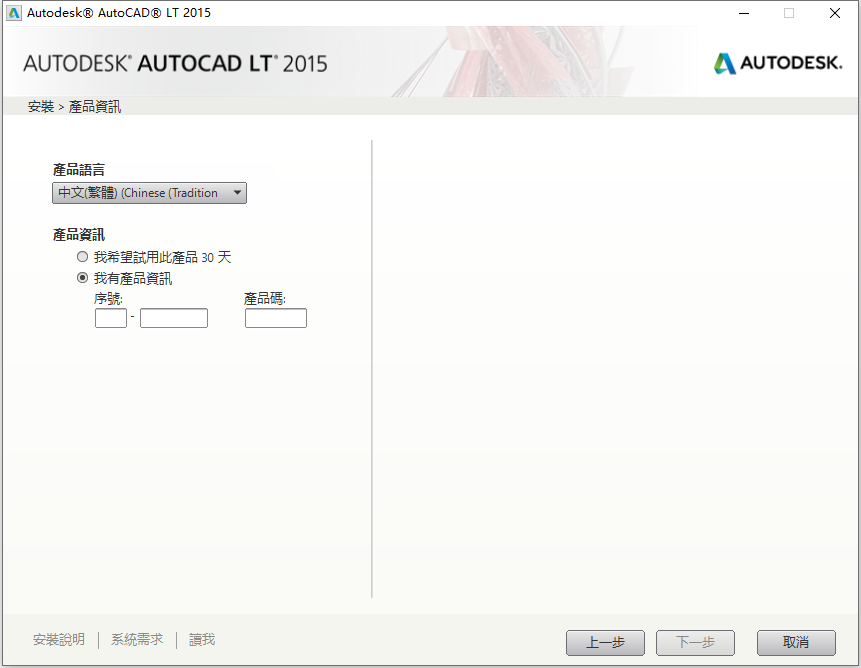
Task: Click the 安裝 breadcrumb text
Action: point(41,106)
